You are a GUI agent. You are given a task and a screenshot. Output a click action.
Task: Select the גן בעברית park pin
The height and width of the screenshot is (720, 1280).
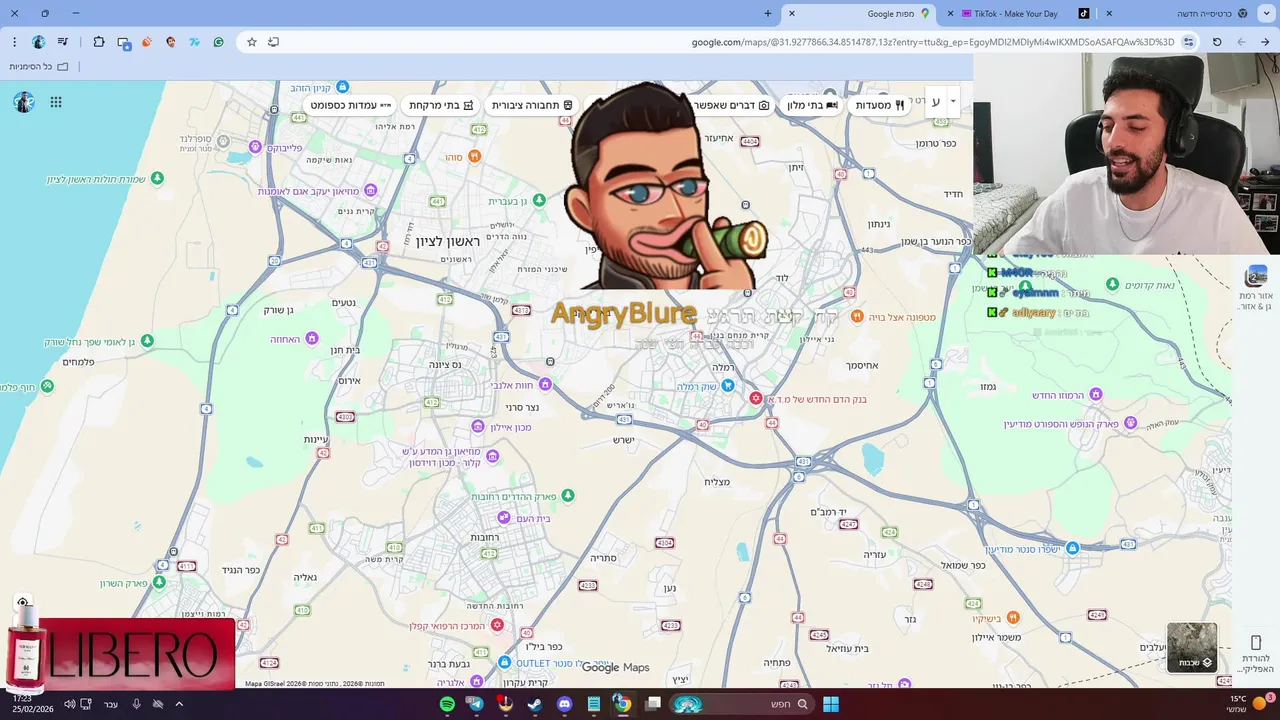click(540, 201)
